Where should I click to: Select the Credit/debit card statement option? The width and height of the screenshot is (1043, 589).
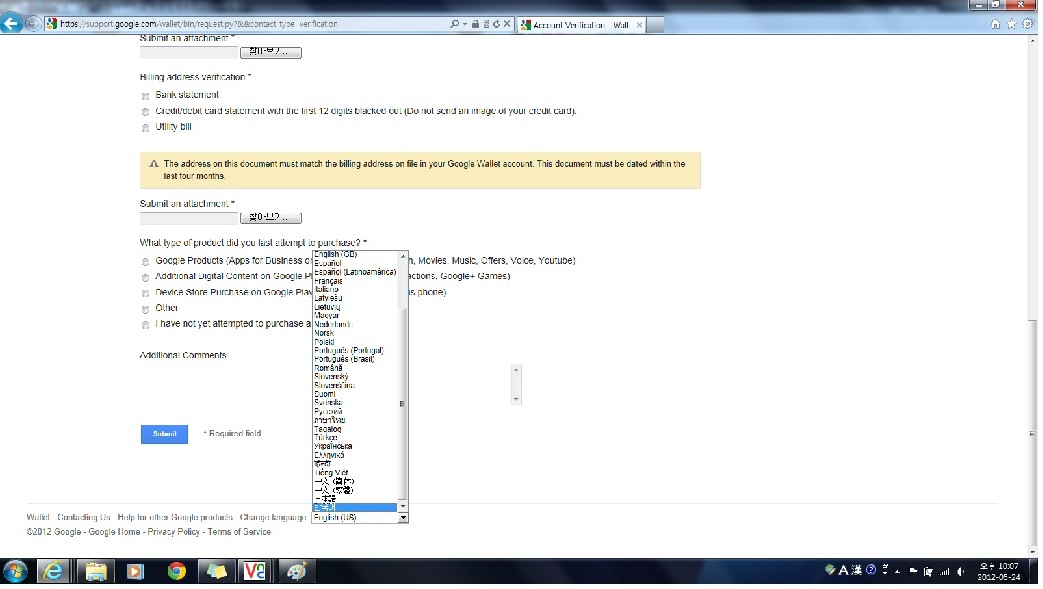(x=145, y=112)
